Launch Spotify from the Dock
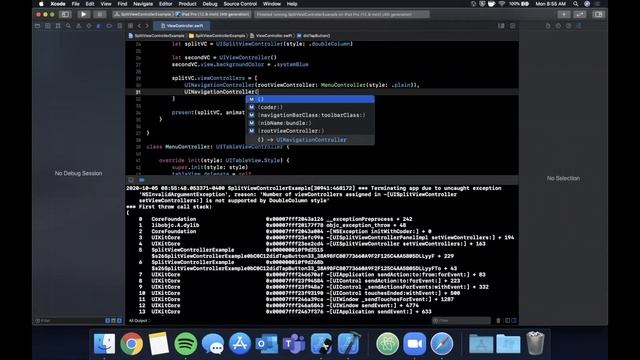Viewport: 640px width, 360px height. coord(186,343)
